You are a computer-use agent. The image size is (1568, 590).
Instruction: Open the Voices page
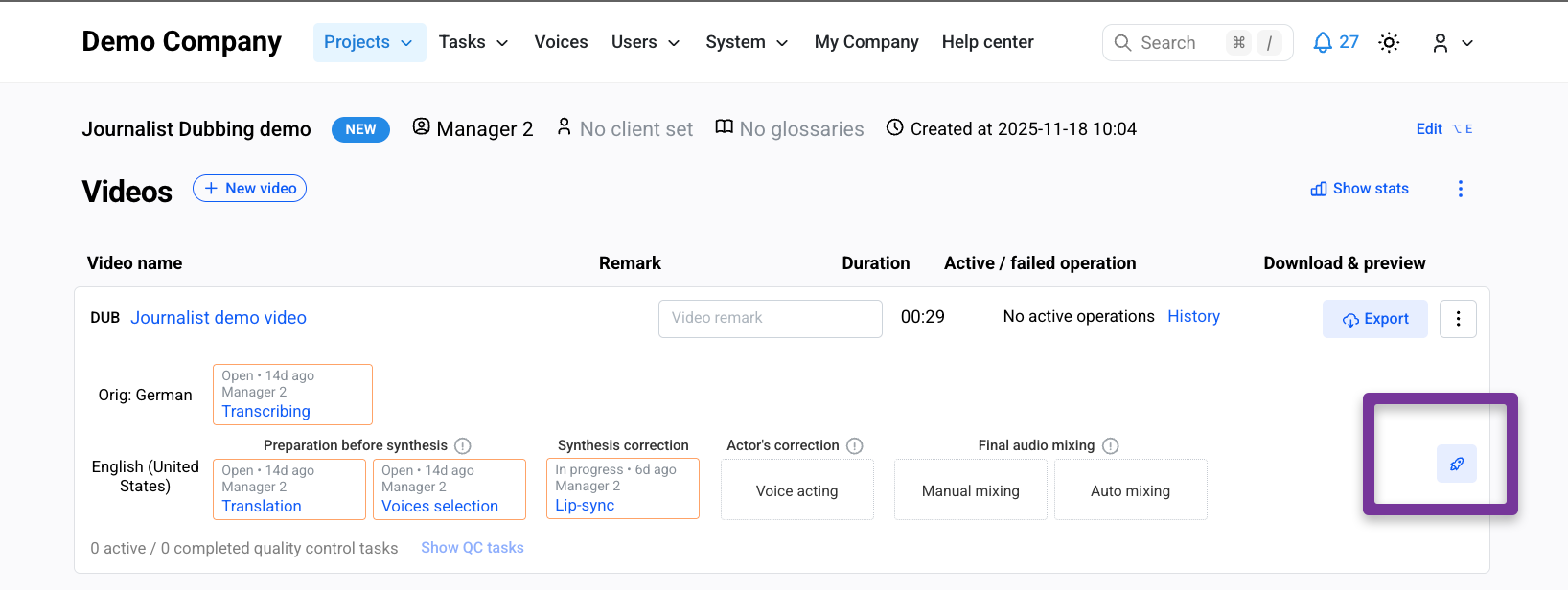561,42
